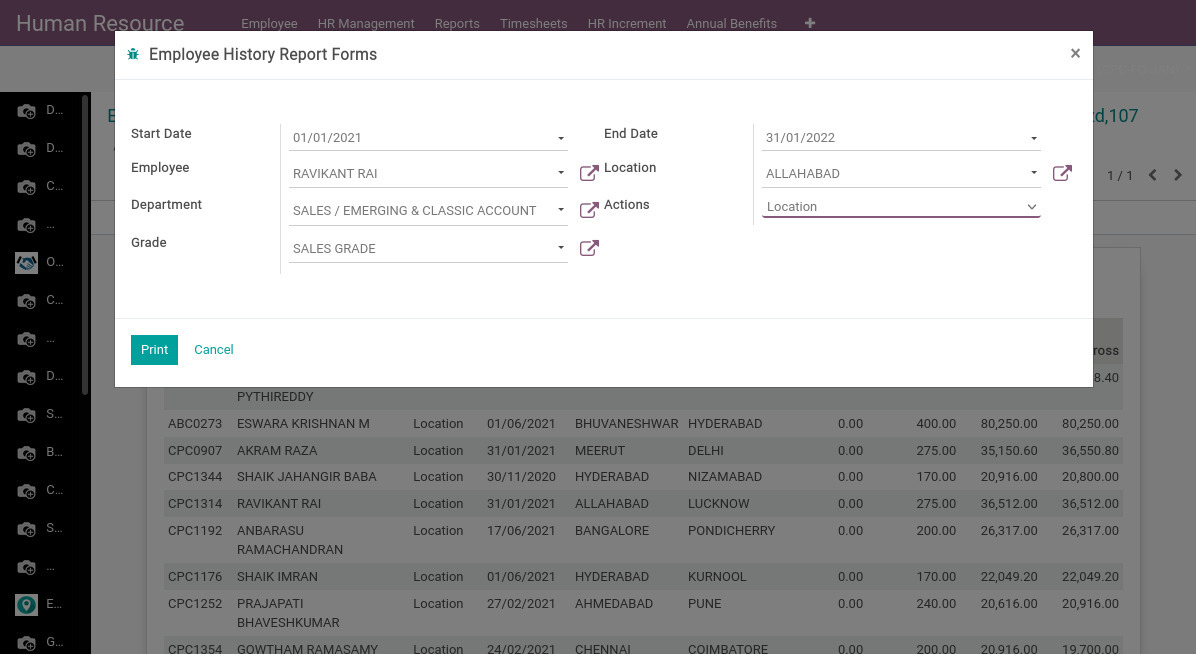Open the Reports menu
Image resolution: width=1196 pixels, height=654 pixels.
click(x=457, y=23)
